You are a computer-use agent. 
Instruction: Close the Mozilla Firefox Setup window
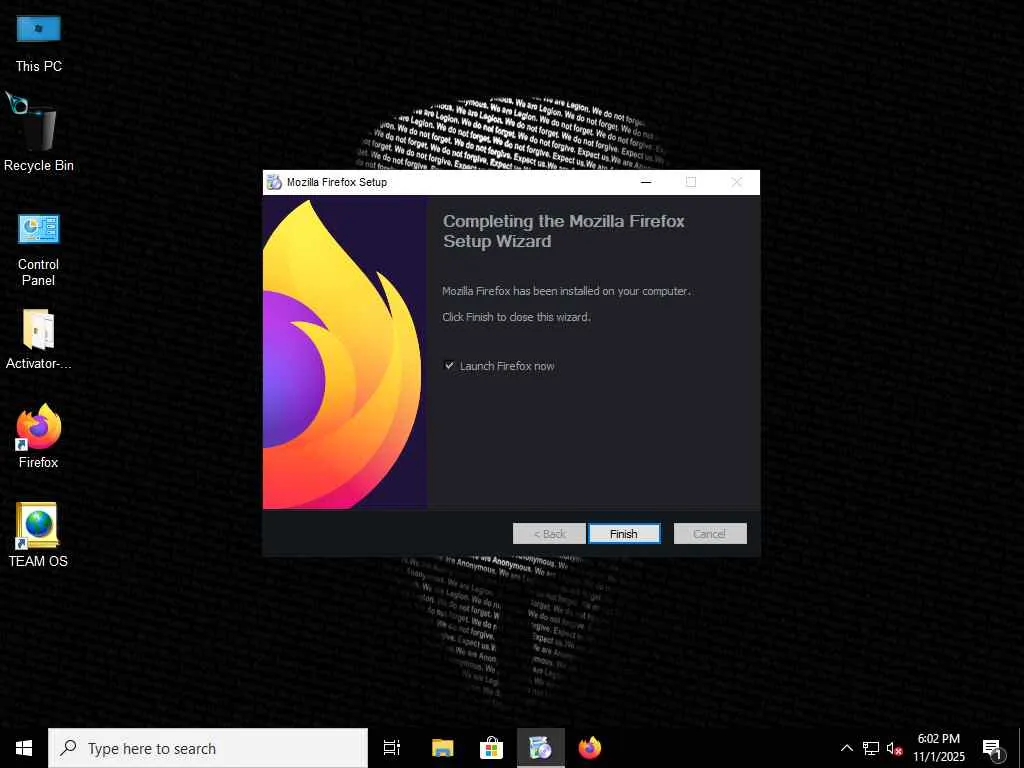(x=737, y=182)
